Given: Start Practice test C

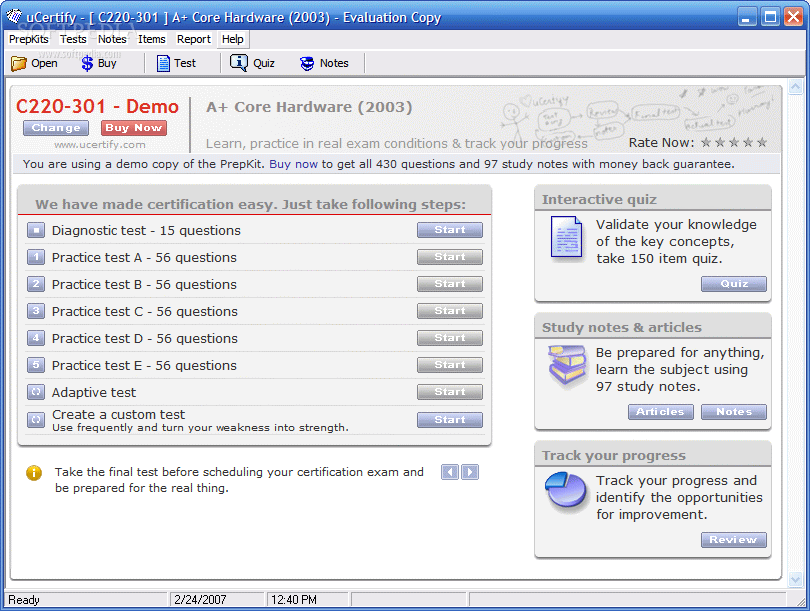Looking at the screenshot, I should click(450, 311).
